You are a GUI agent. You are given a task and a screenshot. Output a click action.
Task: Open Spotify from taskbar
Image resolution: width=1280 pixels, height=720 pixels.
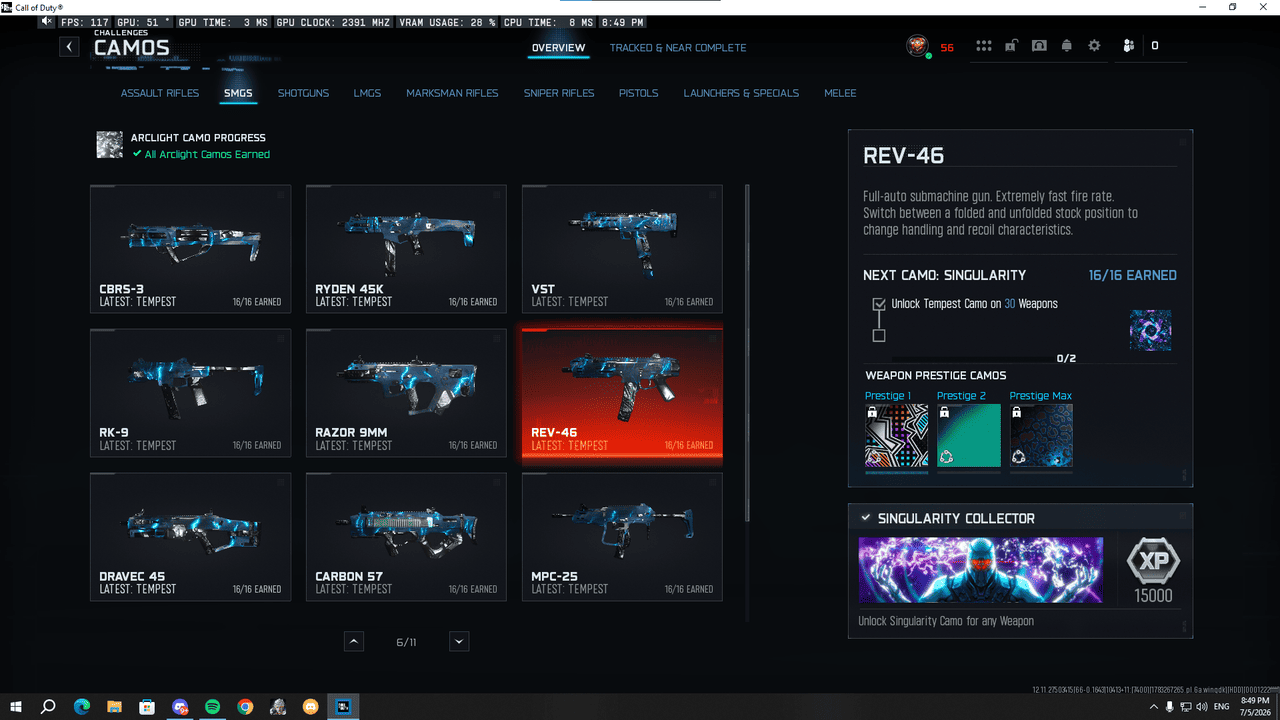[x=212, y=707]
